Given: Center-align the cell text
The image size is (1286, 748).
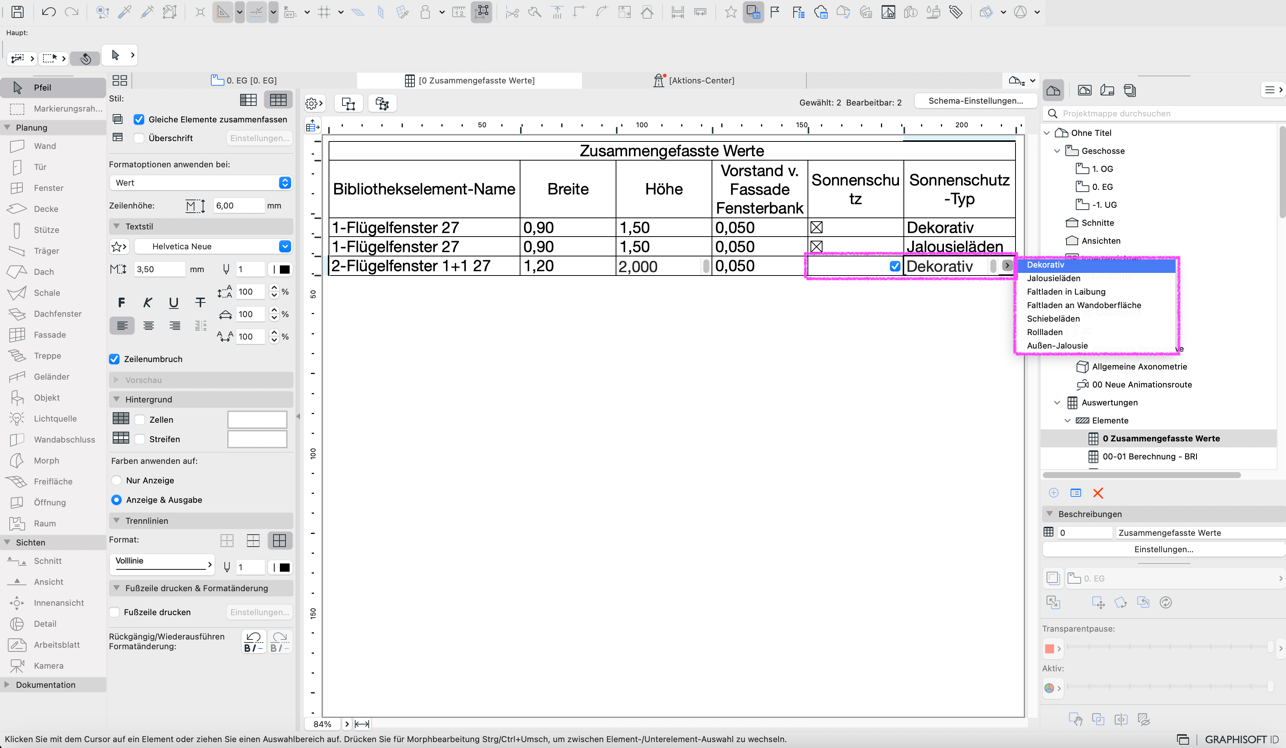Looking at the screenshot, I should click(148, 326).
